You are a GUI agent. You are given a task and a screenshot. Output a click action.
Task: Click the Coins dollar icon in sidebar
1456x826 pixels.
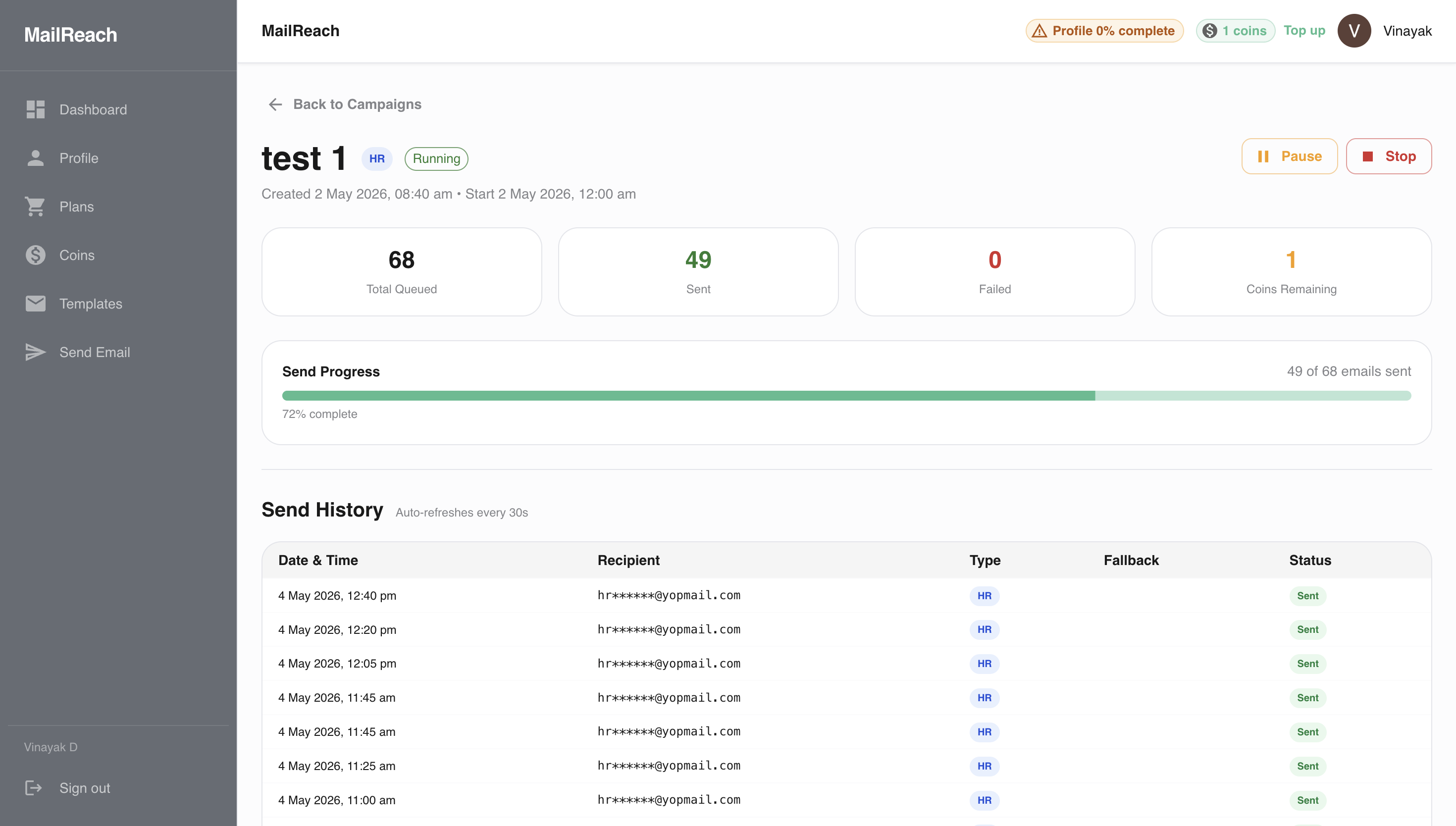(x=35, y=256)
